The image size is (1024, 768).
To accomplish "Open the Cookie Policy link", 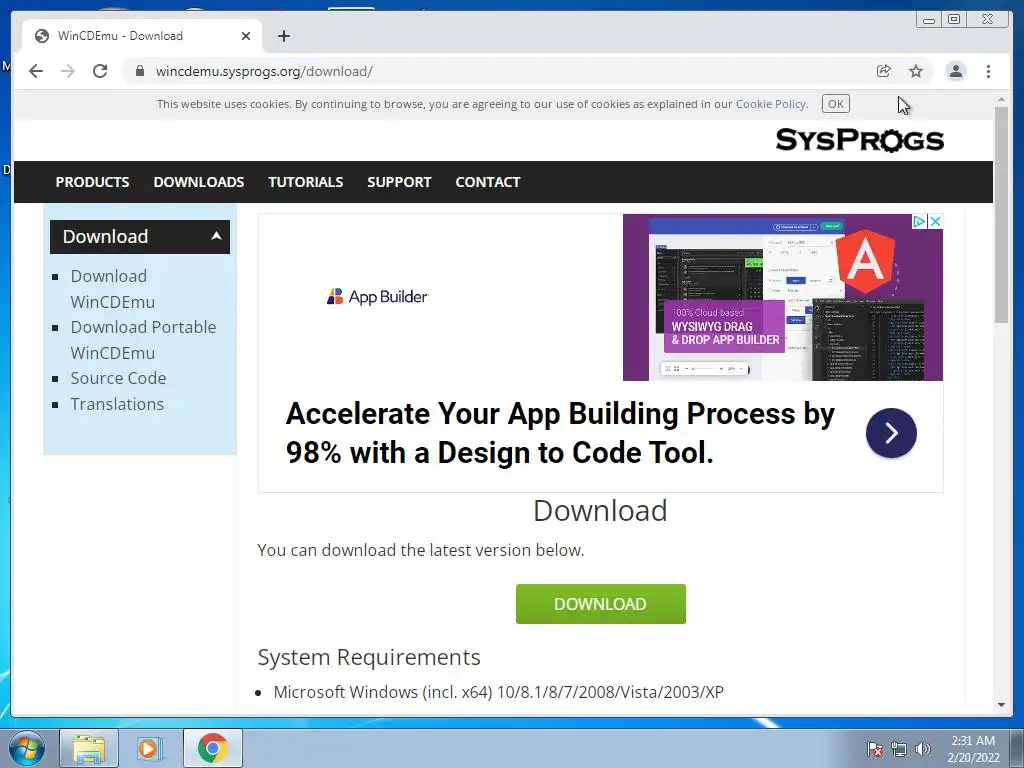I will 771,104.
